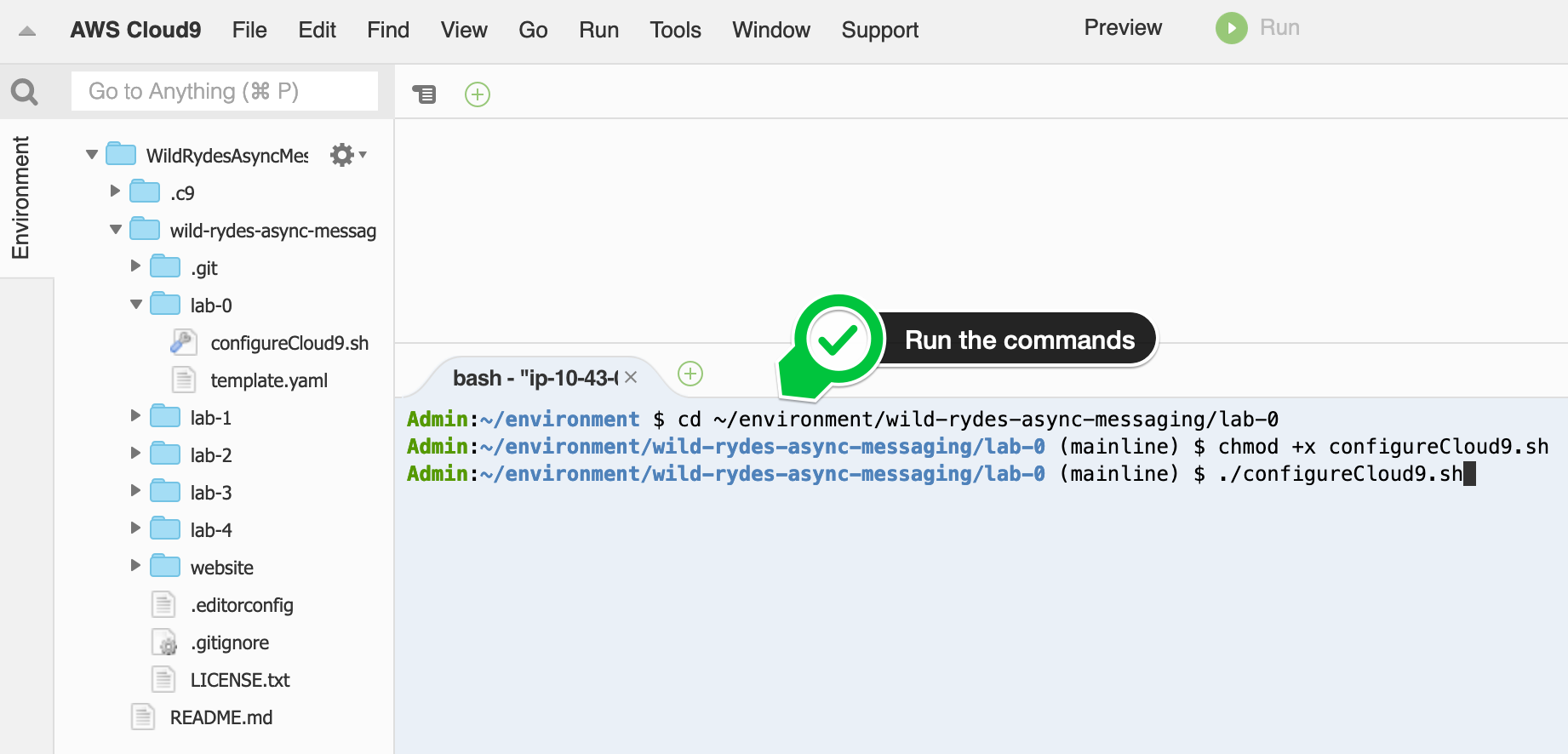Open new terminal tab plus icon

[x=690, y=374]
